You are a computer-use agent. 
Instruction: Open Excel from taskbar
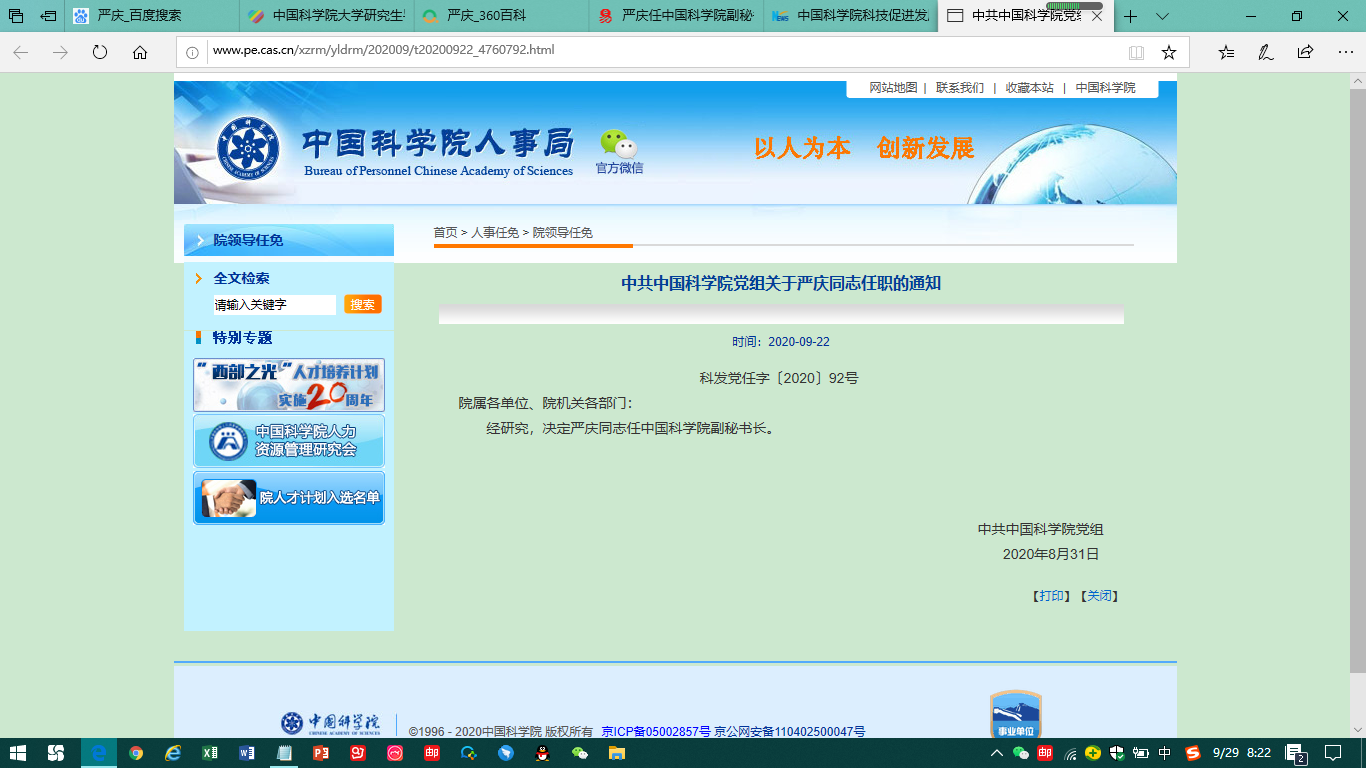tap(210, 753)
